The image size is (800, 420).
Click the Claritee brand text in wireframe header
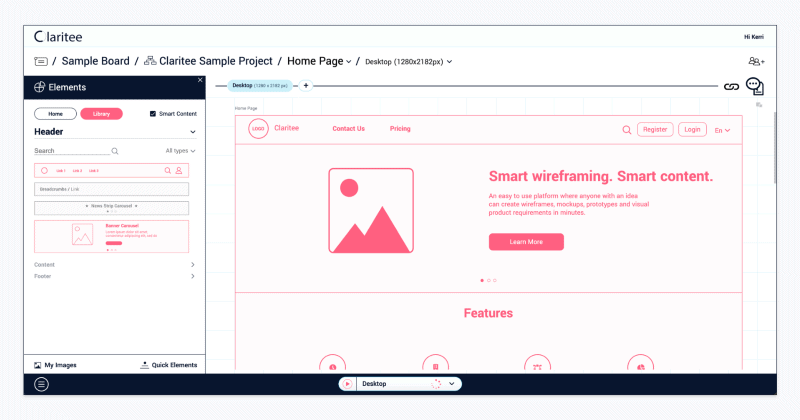(286, 128)
